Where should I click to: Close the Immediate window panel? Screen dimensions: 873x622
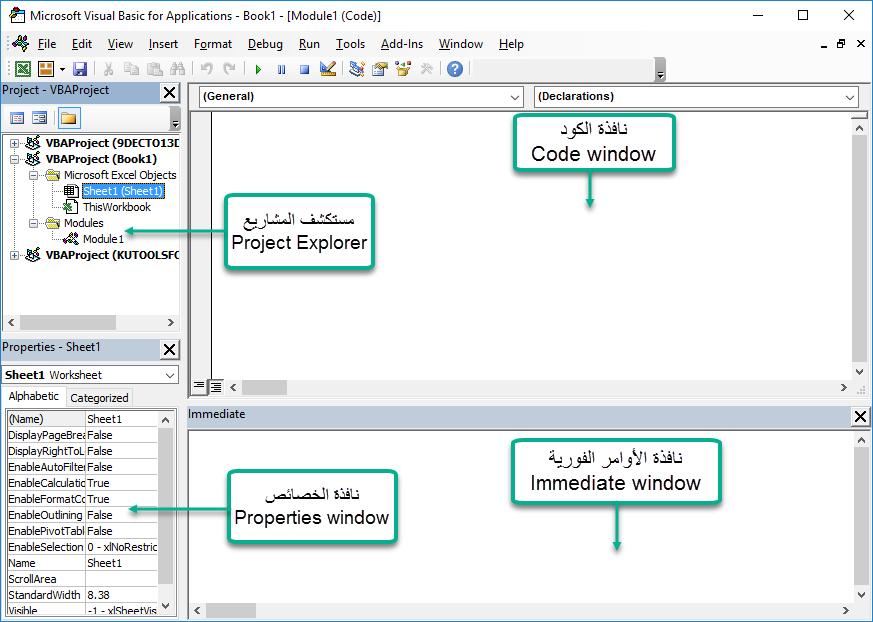(x=860, y=417)
